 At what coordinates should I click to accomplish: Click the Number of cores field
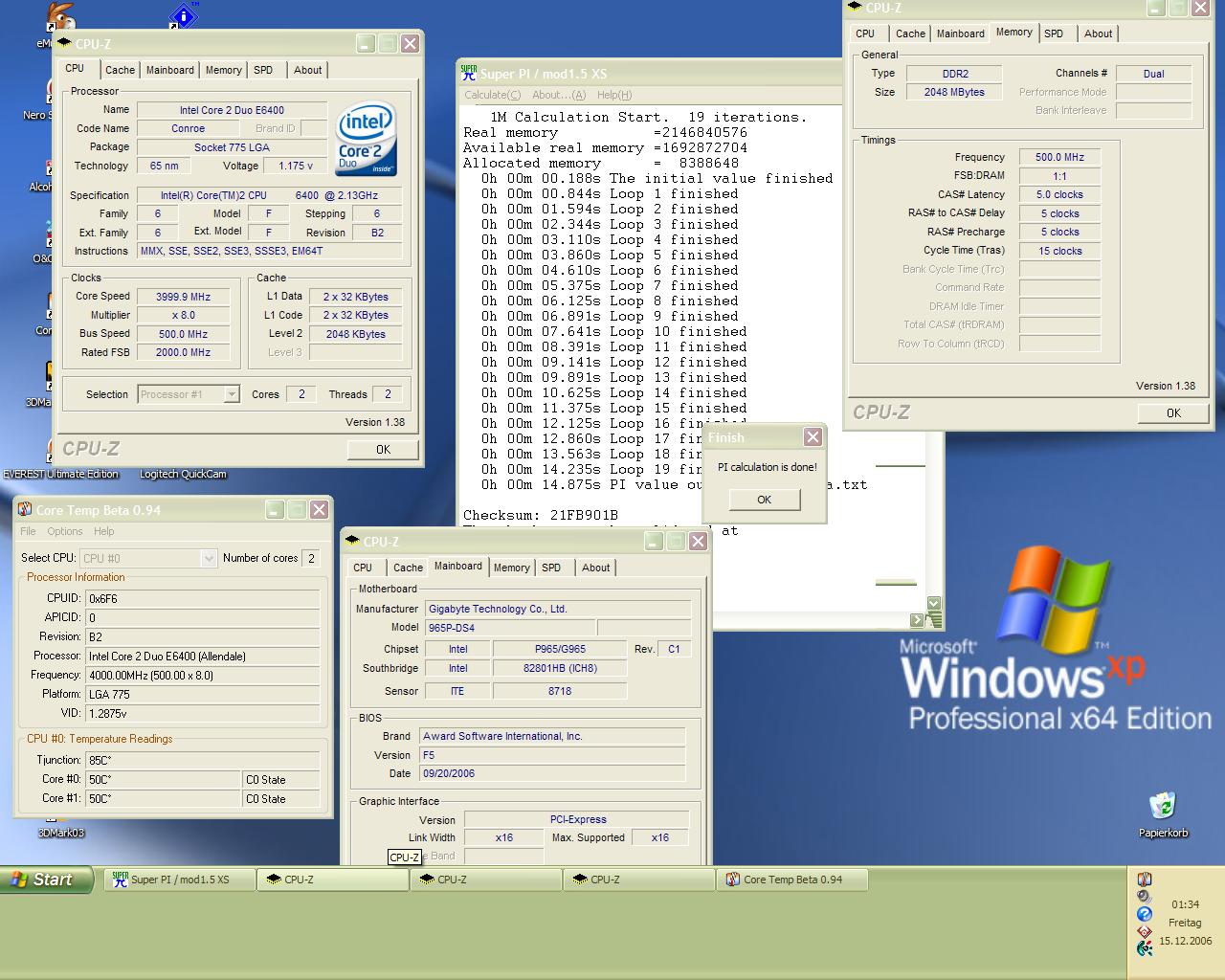tap(311, 558)
